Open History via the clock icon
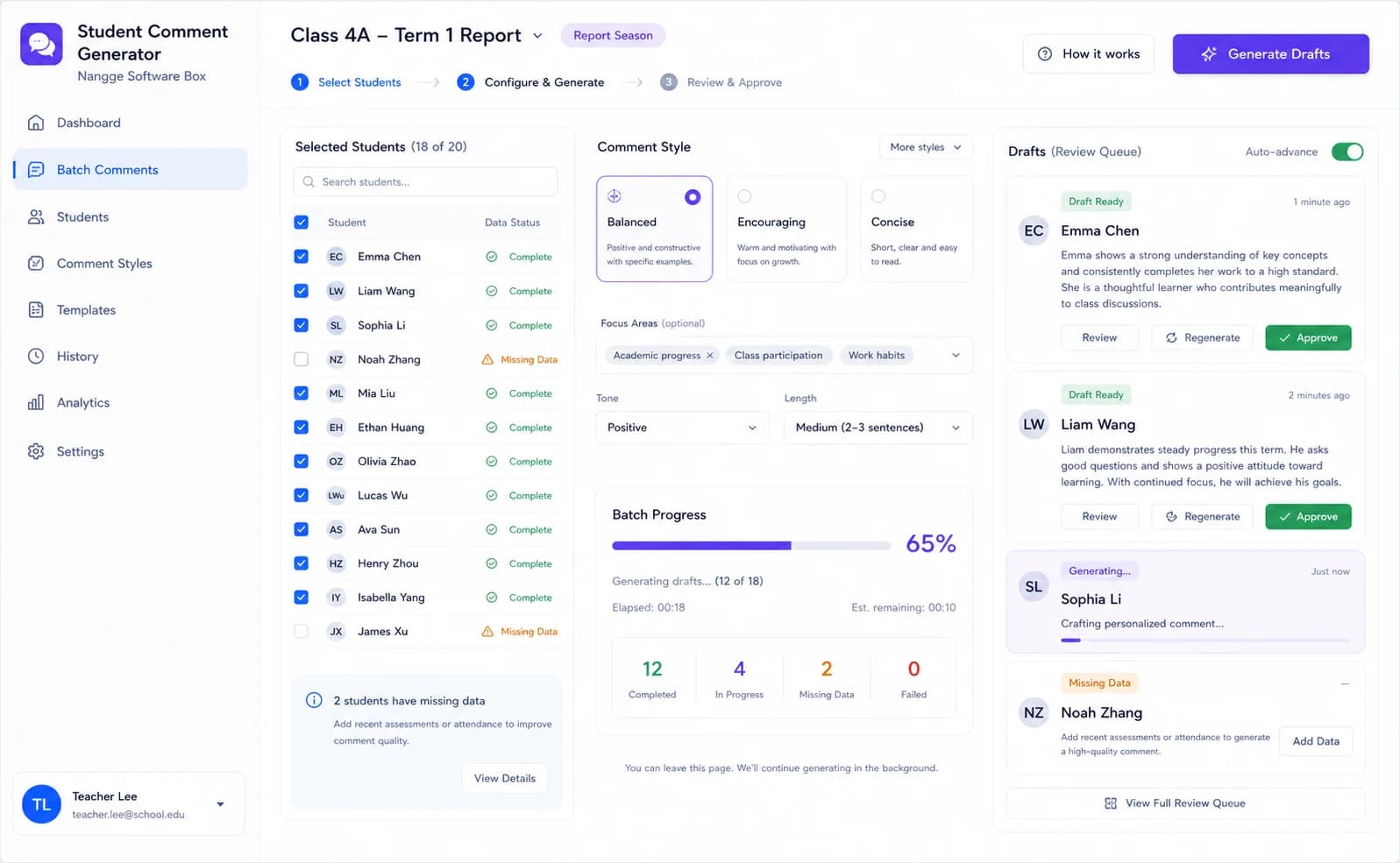This screenshot has width=1400, height=863. click(x=36, y=357)
